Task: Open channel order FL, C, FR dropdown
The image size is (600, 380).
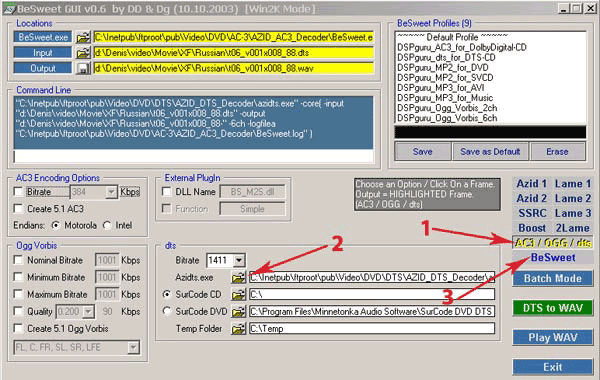Action: tap(133, 347)
